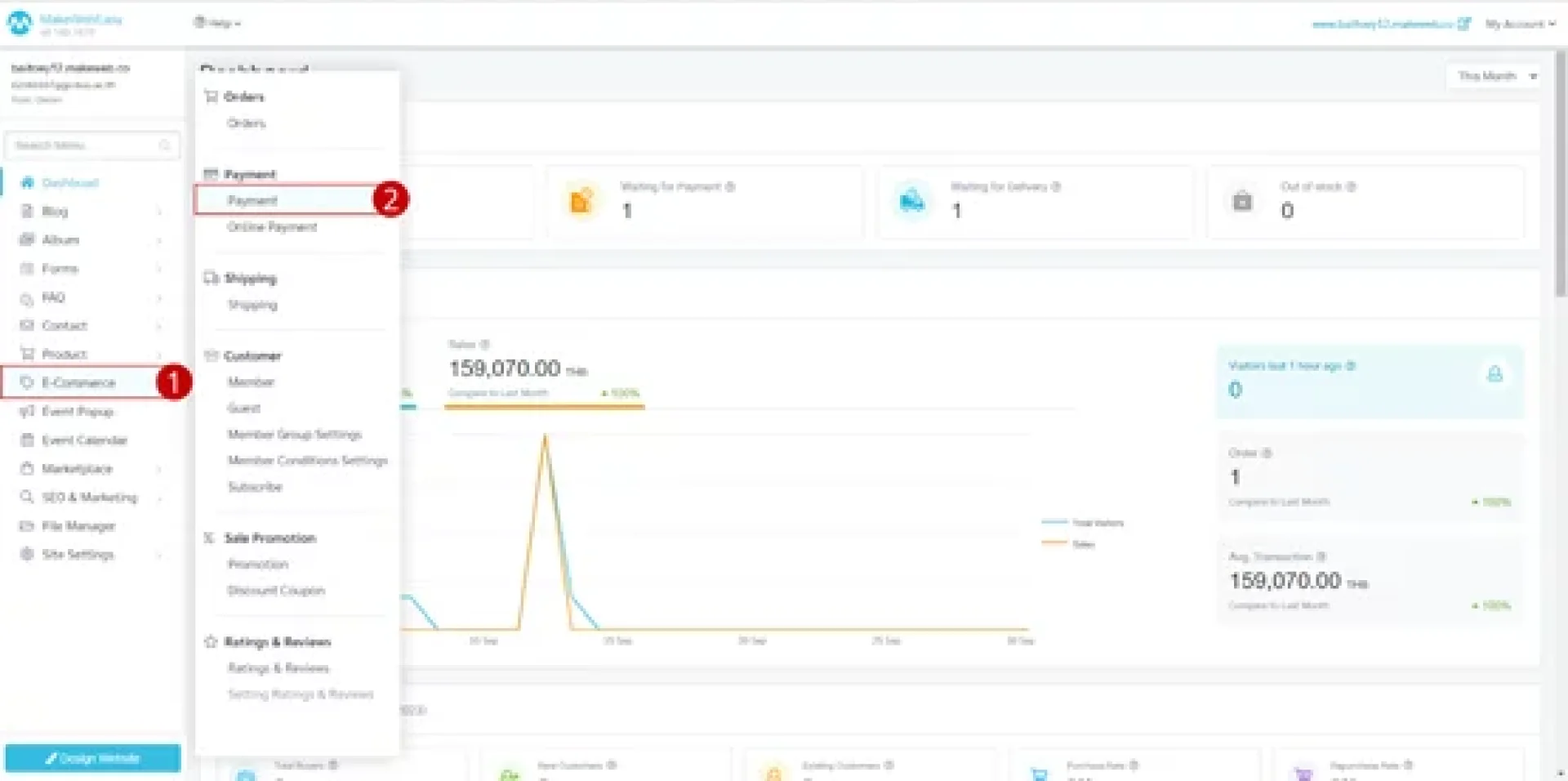Click inside the Search Menu field
1568x781 pixels.
[x=82, y=145]
